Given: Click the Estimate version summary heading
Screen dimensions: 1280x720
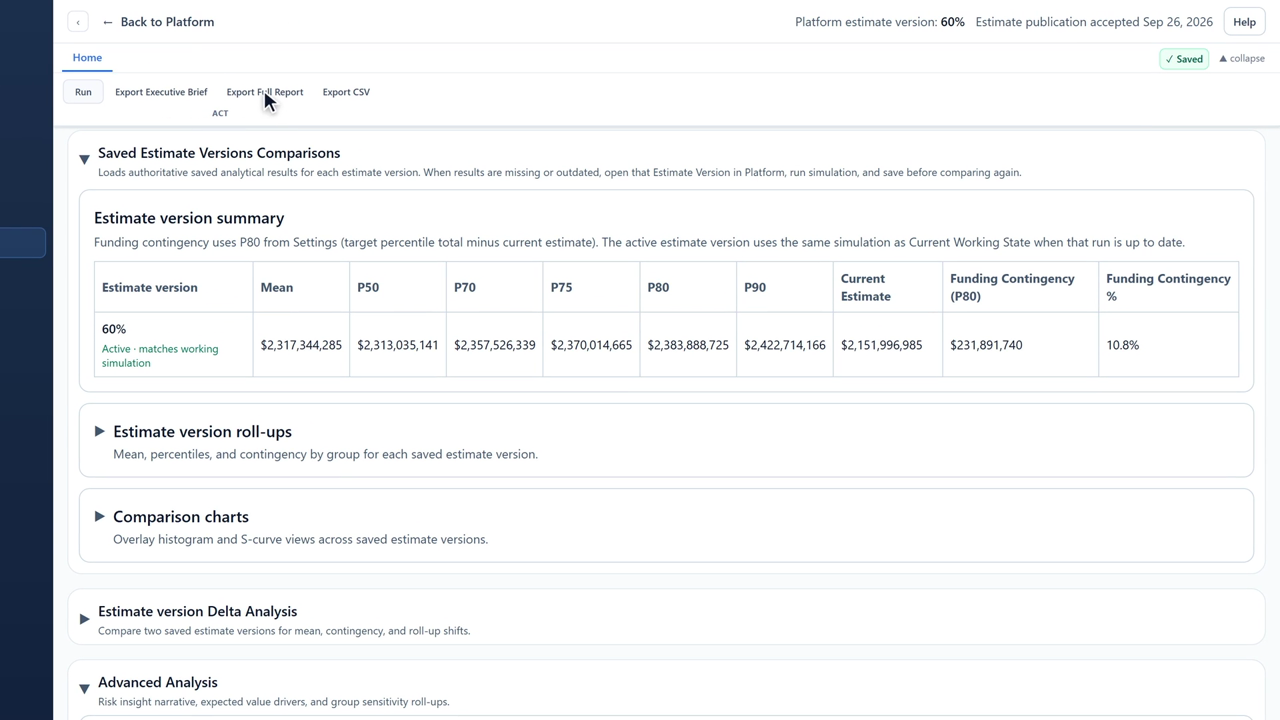Looking at the screenshot, I should click(189, 218).
